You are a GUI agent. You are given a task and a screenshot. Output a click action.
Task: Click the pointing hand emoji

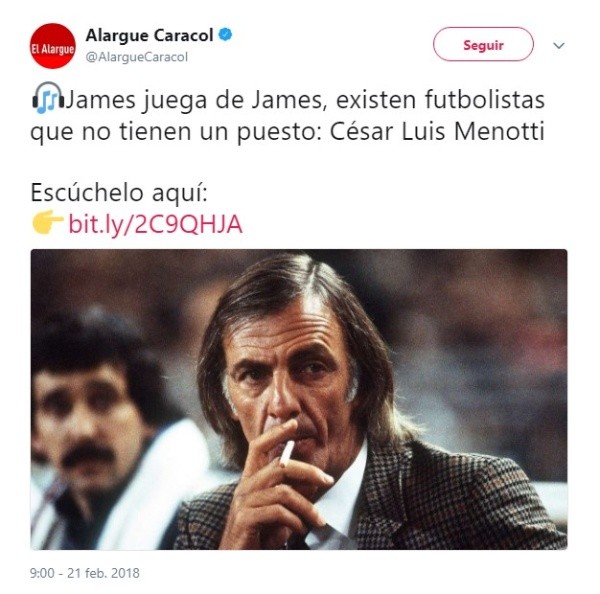click(47, 222)
